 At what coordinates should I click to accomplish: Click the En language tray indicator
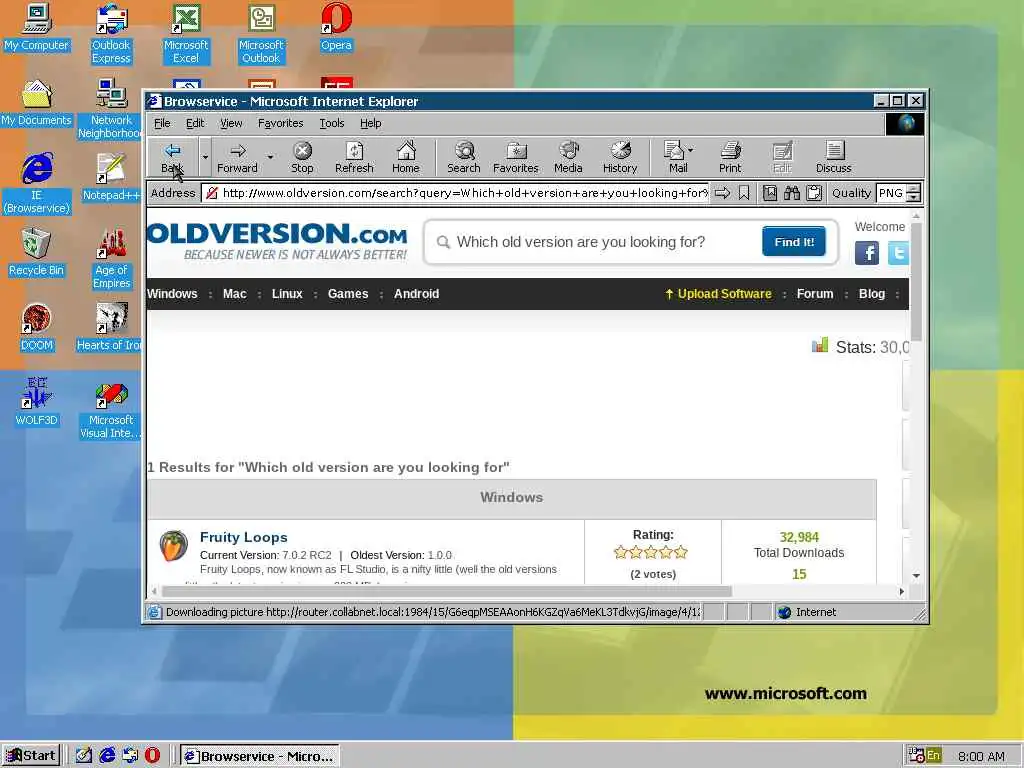click(933, 756)
